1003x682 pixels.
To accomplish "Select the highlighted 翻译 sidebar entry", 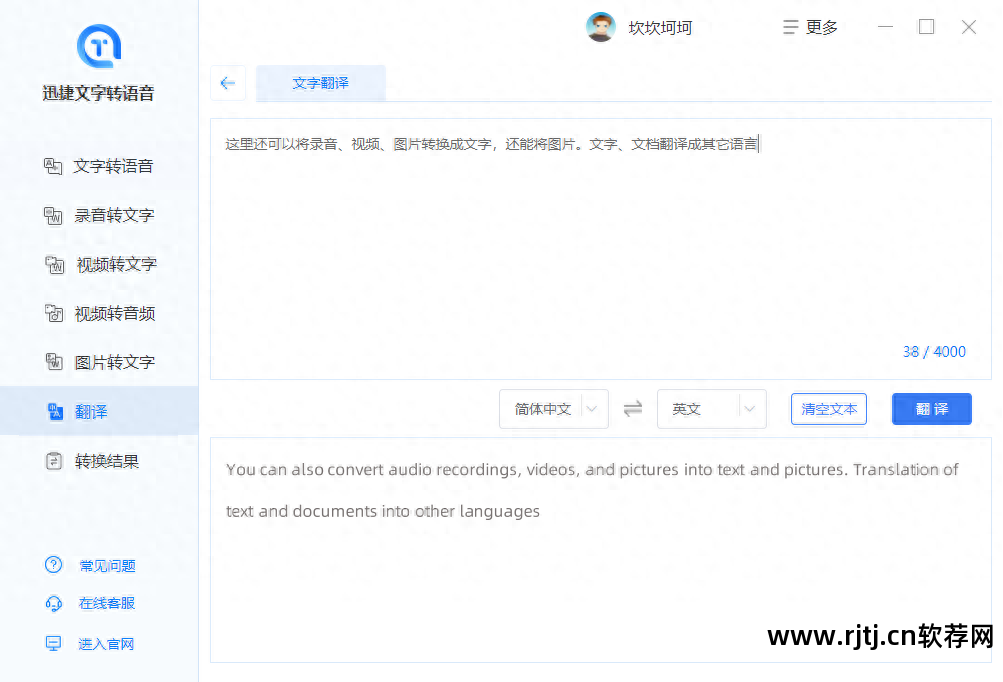I will coord(100,411).
